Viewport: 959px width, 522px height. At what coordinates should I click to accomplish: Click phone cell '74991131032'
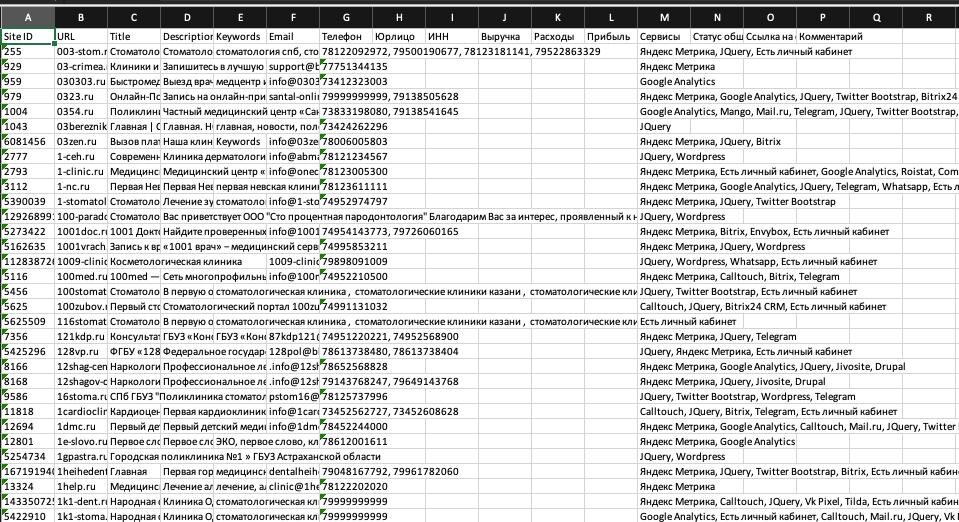click(346, 307)
